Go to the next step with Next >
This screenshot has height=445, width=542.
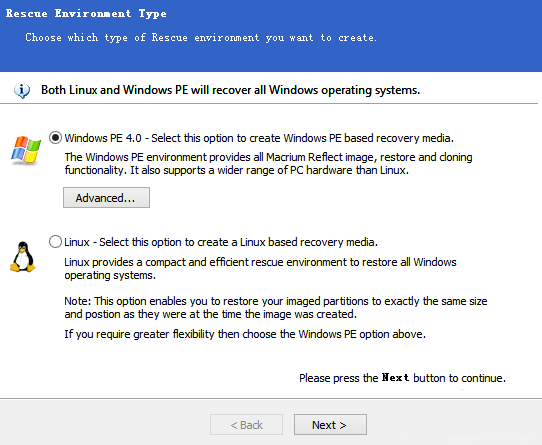tap(330, 425)
